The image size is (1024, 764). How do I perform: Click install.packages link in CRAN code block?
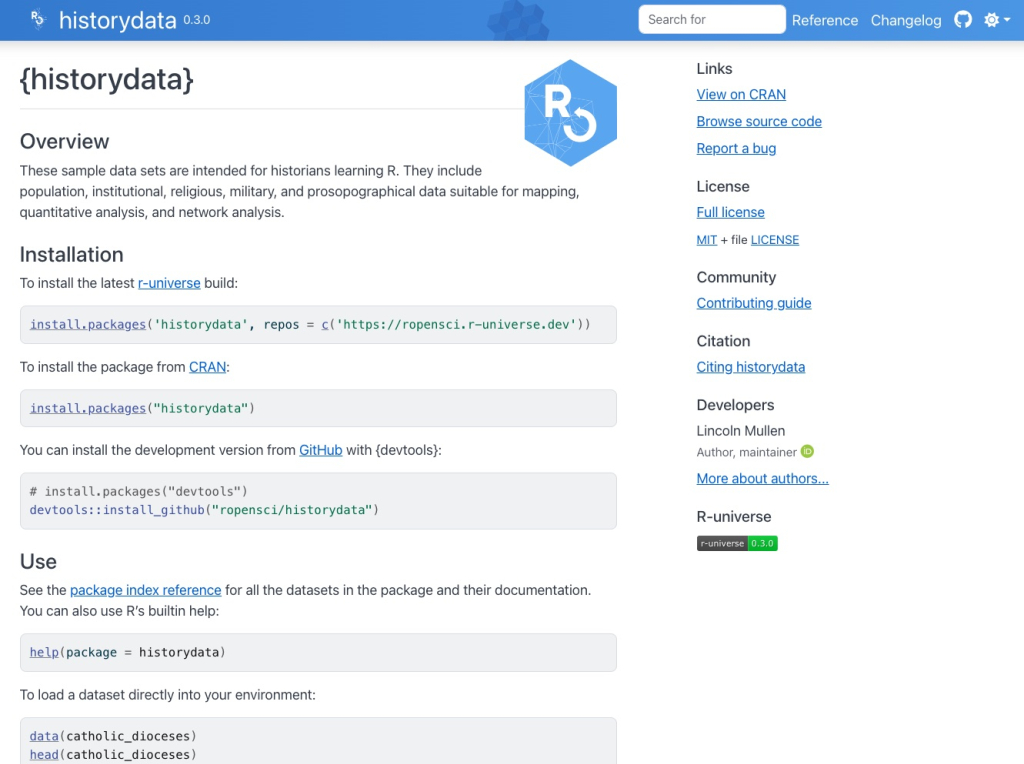pos(88,408)
